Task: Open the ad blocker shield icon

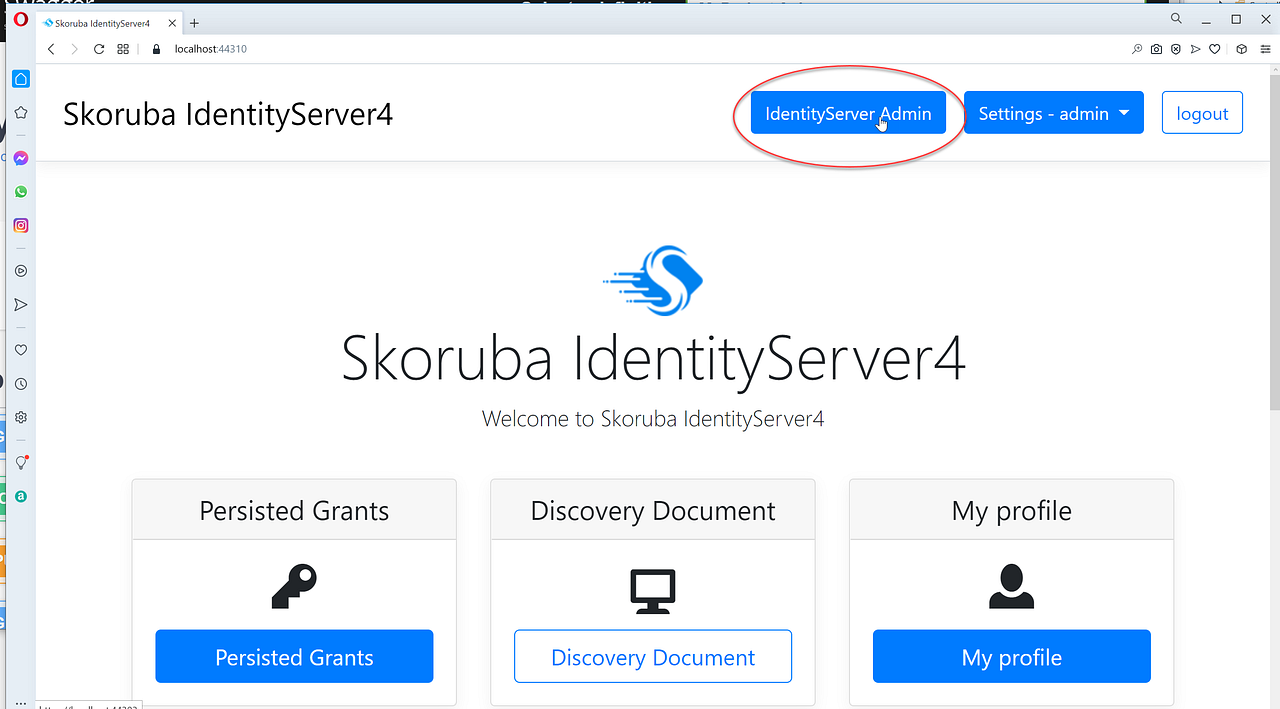Action: pos(1175,48)
